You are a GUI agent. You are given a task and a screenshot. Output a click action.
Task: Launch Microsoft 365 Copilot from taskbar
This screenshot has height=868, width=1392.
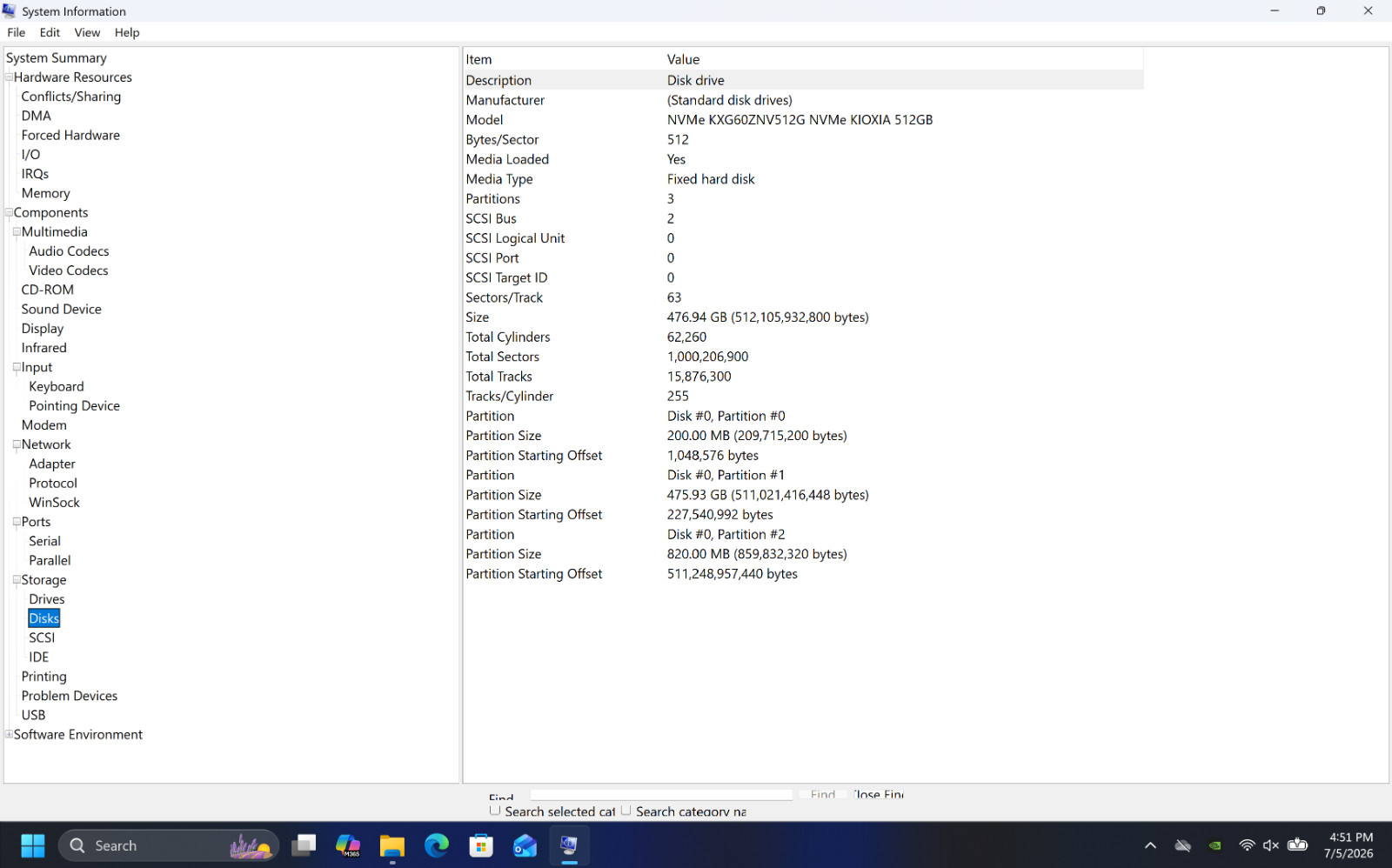[x=348, y=845]
